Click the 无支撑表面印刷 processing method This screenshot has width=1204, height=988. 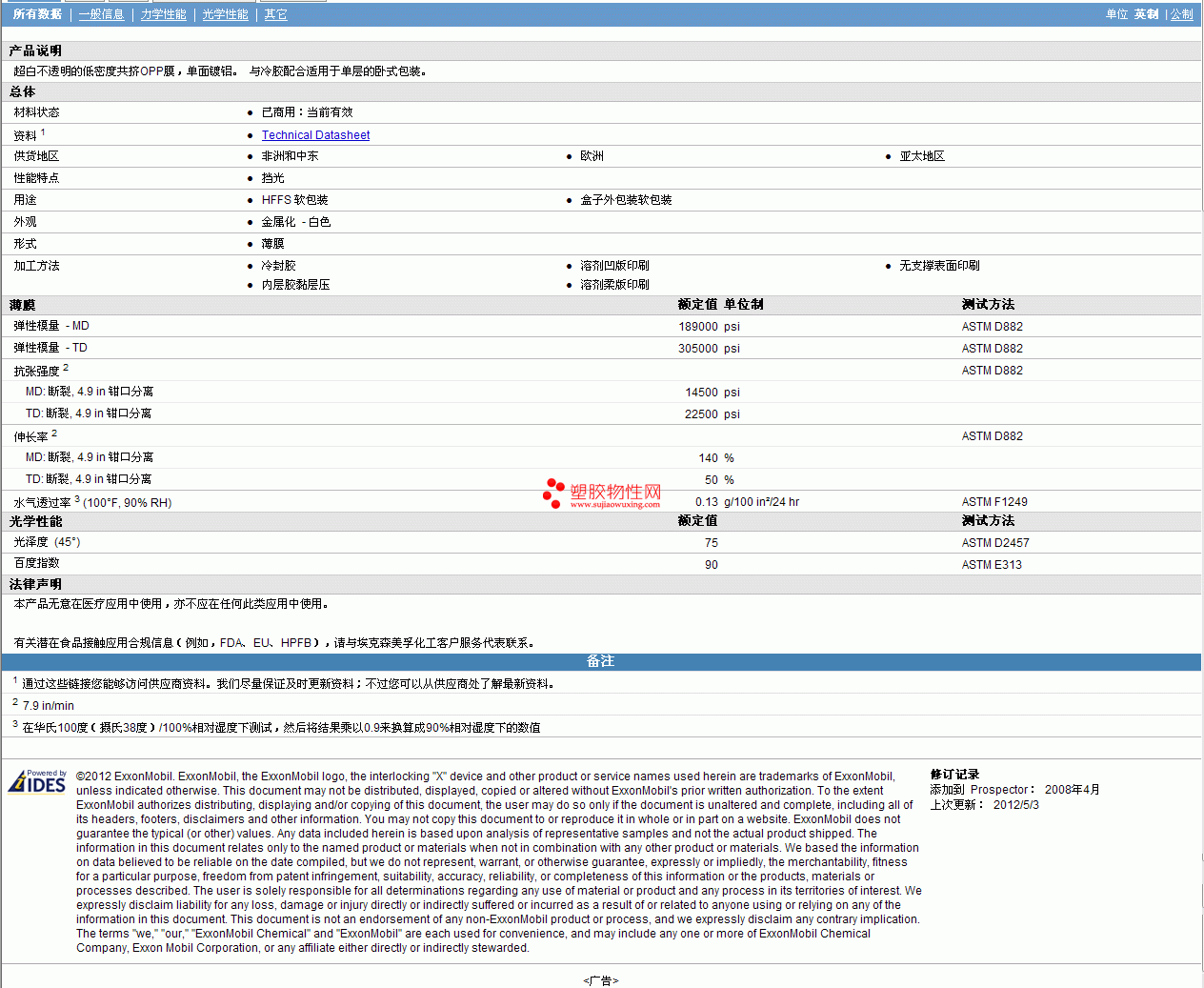939,266
